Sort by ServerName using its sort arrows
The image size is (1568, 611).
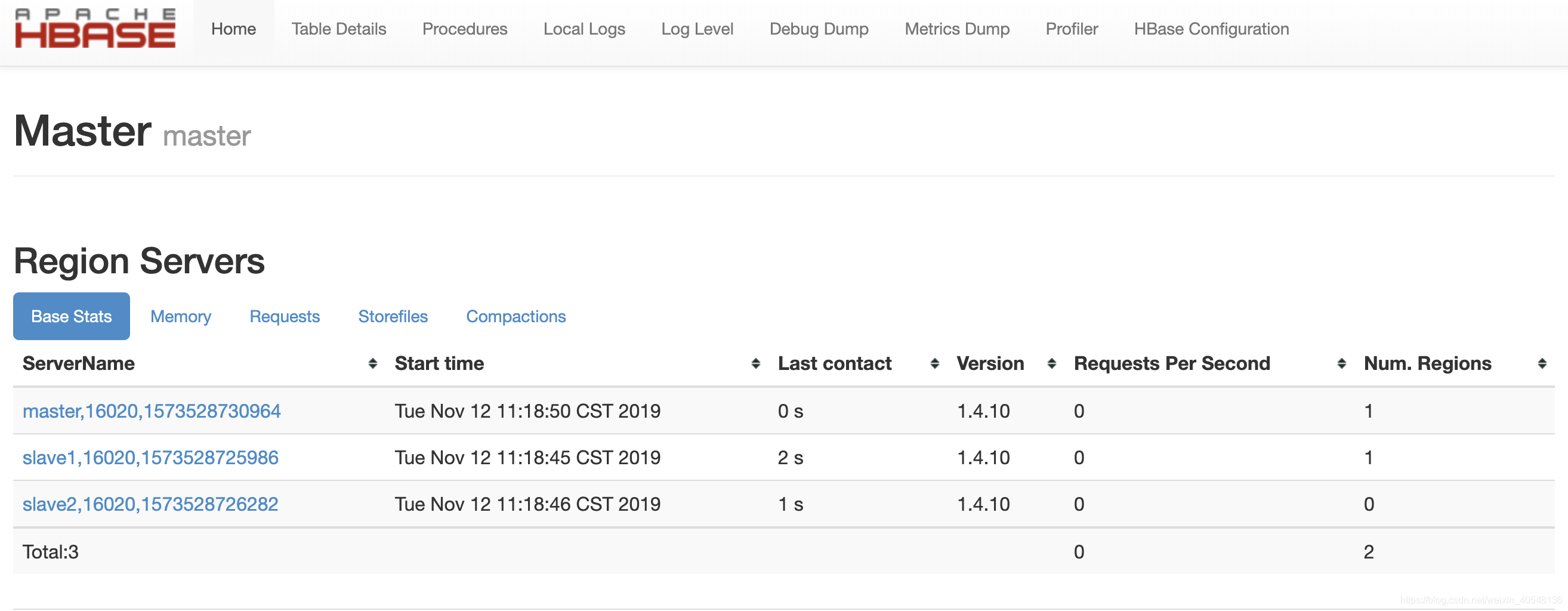(372, 363)
